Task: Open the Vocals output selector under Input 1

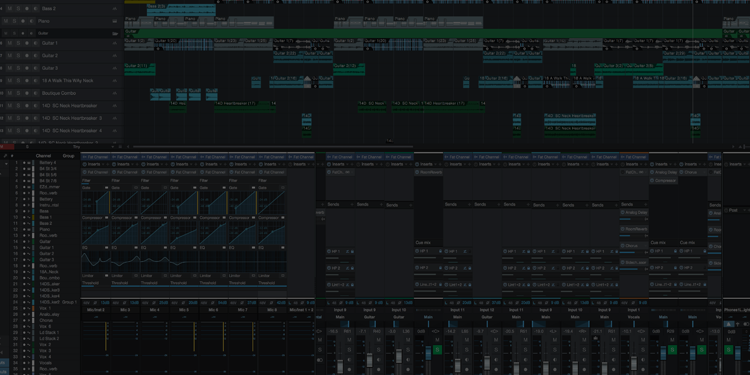Action: 634,317
